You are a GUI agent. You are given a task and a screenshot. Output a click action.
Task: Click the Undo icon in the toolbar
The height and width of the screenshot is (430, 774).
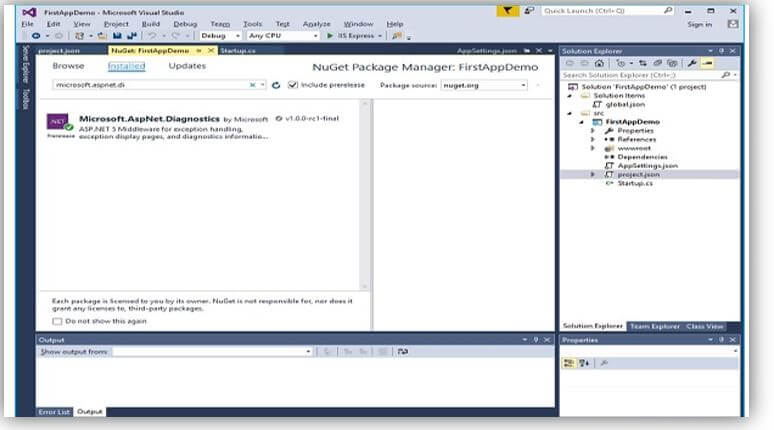click(152, 36)
